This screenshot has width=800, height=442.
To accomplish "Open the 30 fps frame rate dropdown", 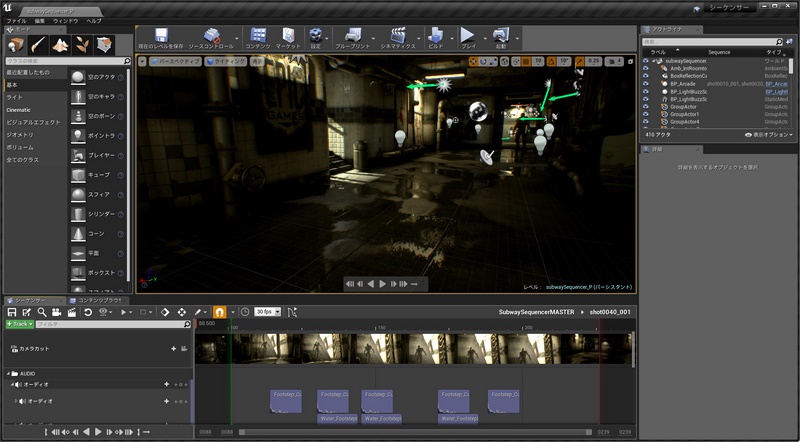I will click(267, 312).
